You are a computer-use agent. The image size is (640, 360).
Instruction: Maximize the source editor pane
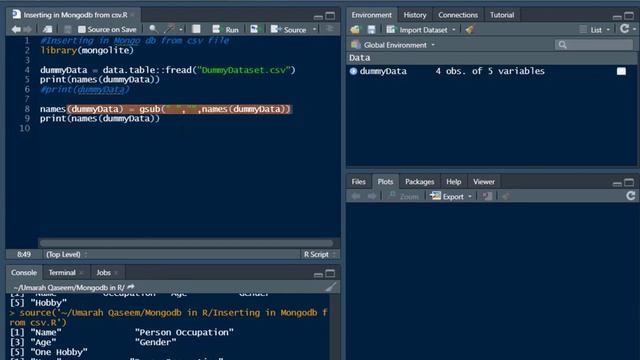(x=330, y=16)
